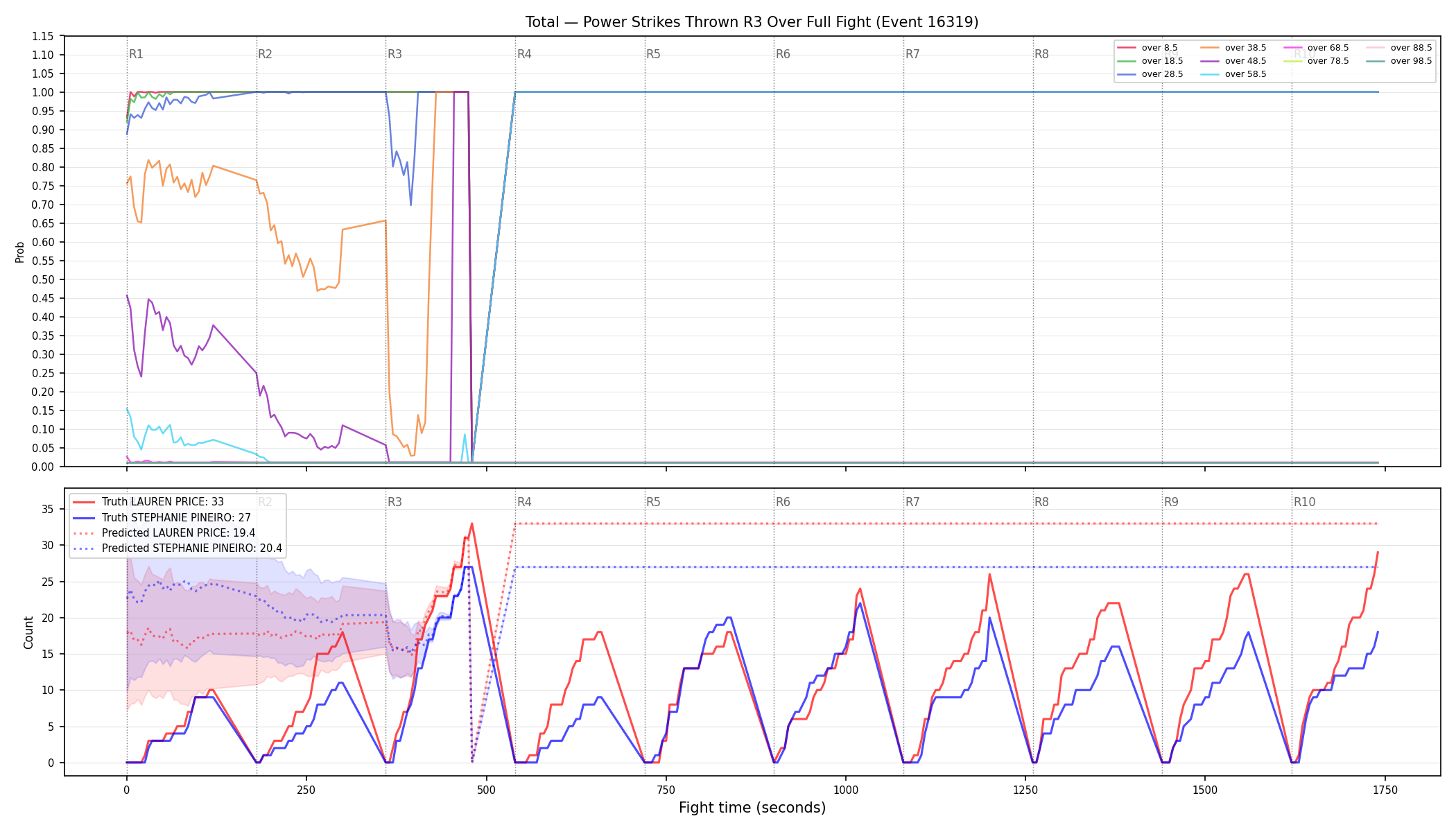This screenshot has width=1456, height=832.
Task: Select the "over 58.5" legend label
Action: tap(1245, 74)
